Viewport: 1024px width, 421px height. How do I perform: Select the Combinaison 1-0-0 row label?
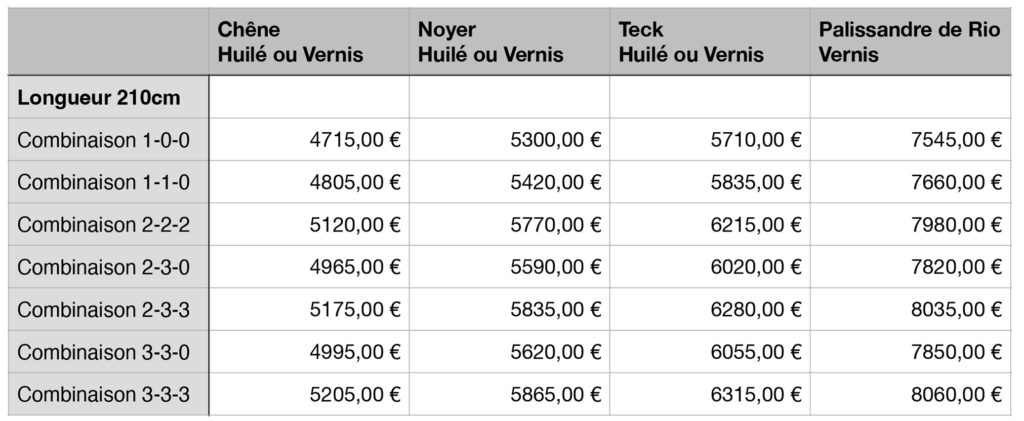103,140
